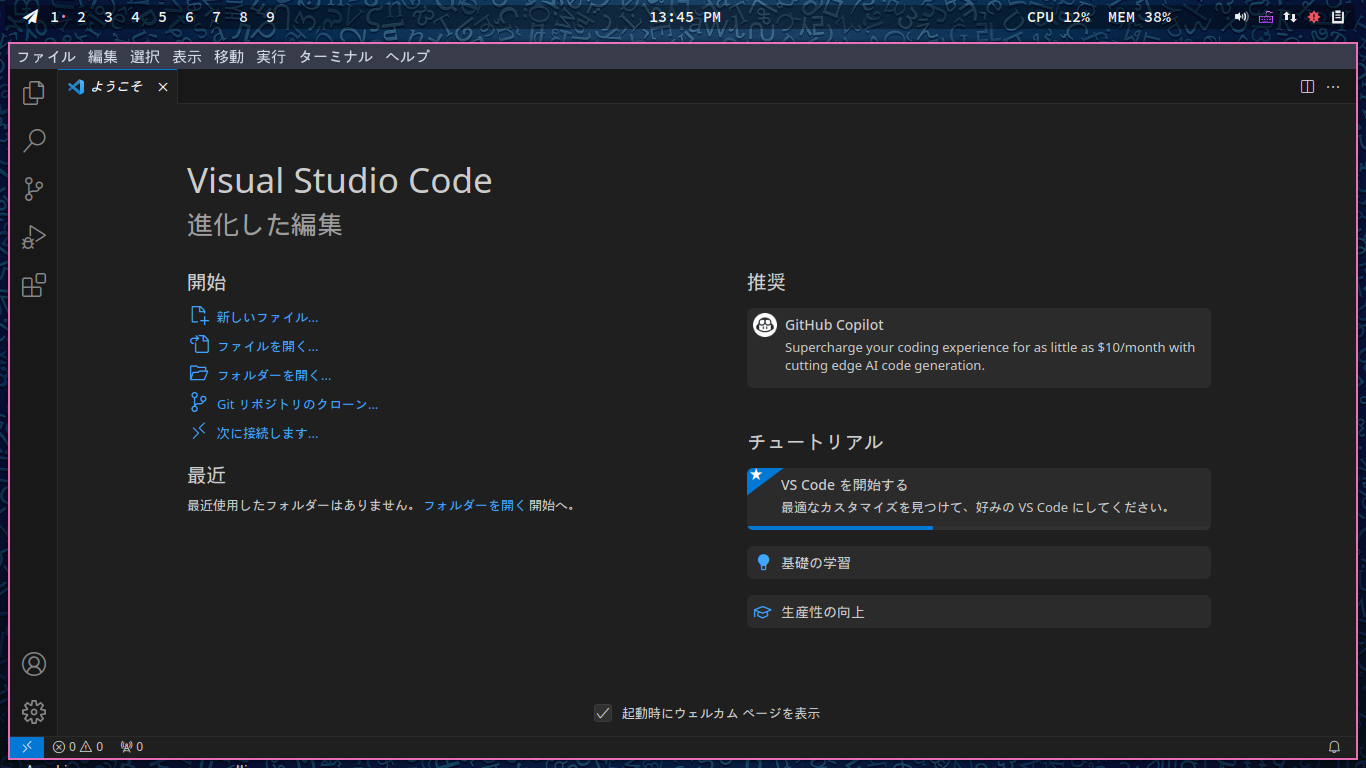Open the ターミナル menu
The height and width of the screenshot is (768, 1366).
coord(335,57)
